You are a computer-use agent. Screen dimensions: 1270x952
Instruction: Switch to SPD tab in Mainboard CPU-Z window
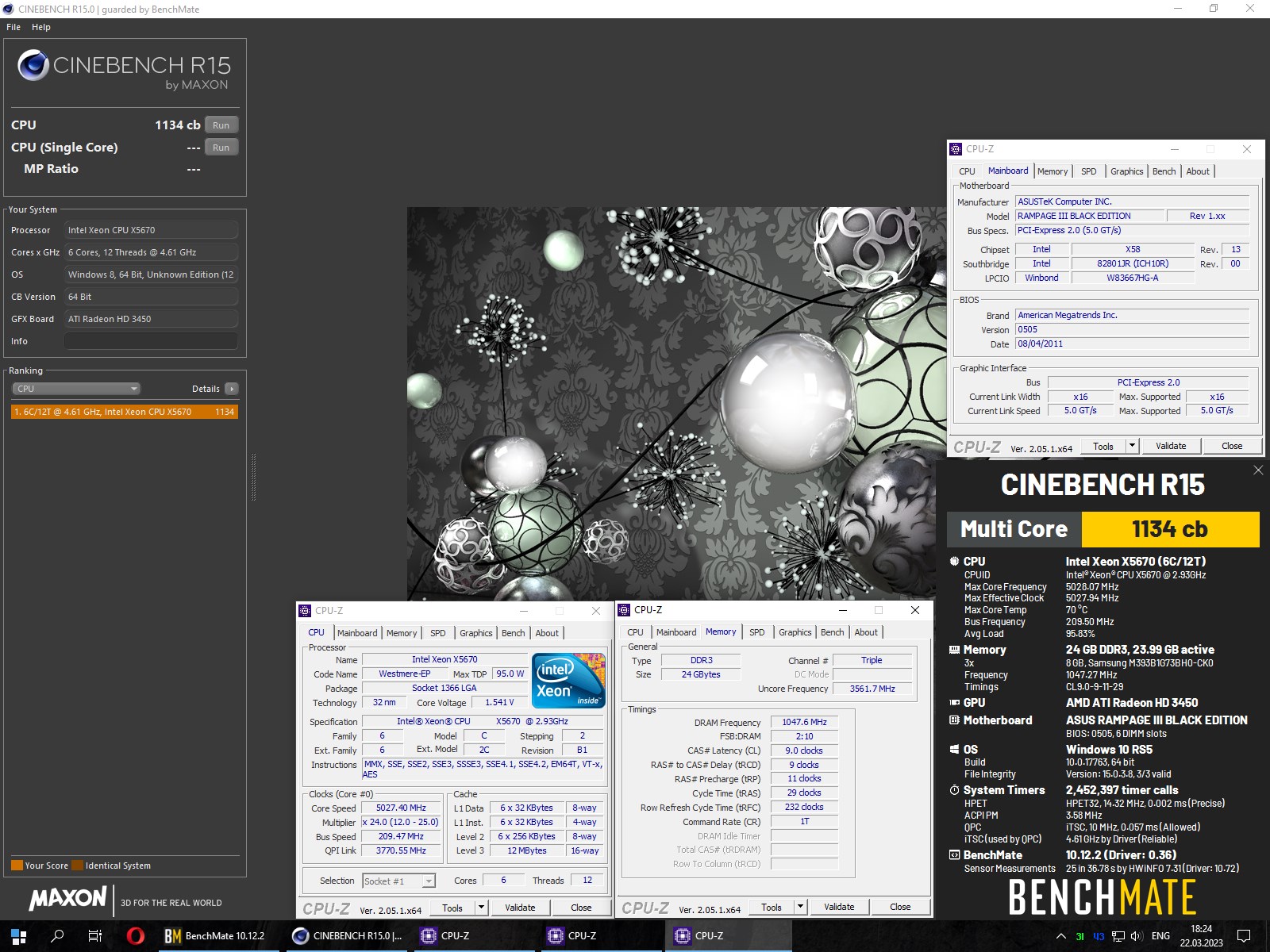click(x=1089, y=171)
